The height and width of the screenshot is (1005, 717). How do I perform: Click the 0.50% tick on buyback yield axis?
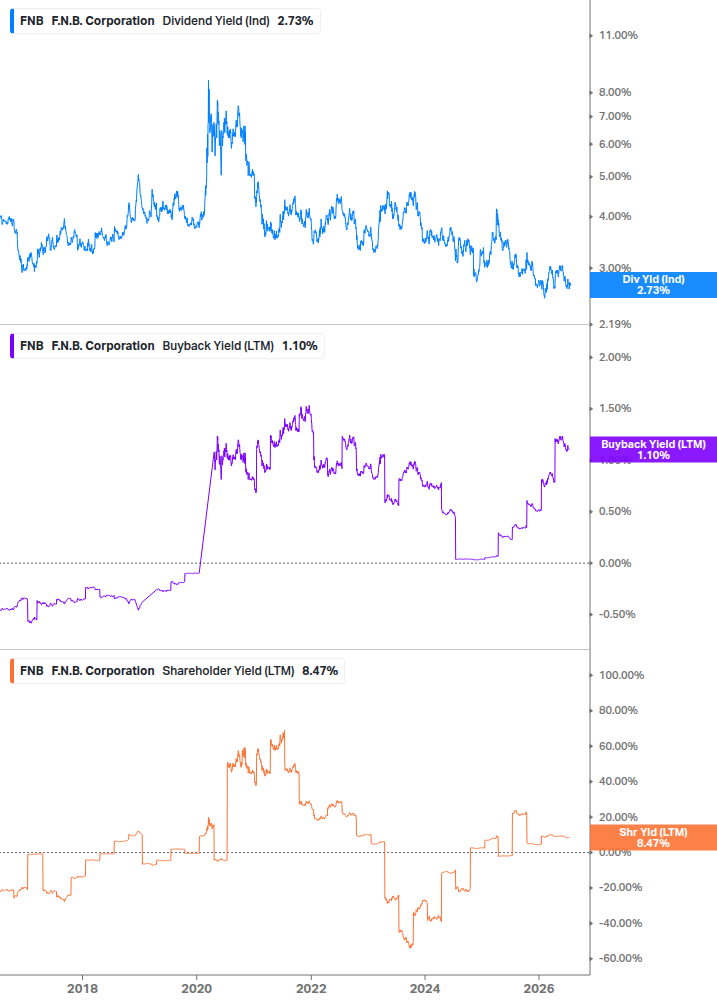615,511
